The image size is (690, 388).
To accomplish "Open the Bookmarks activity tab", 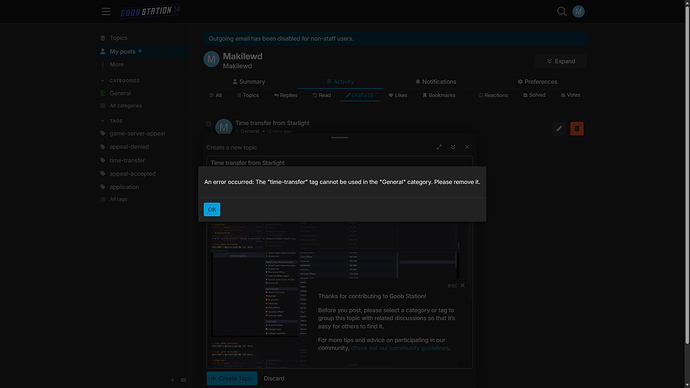I will (x=439, y=95).
